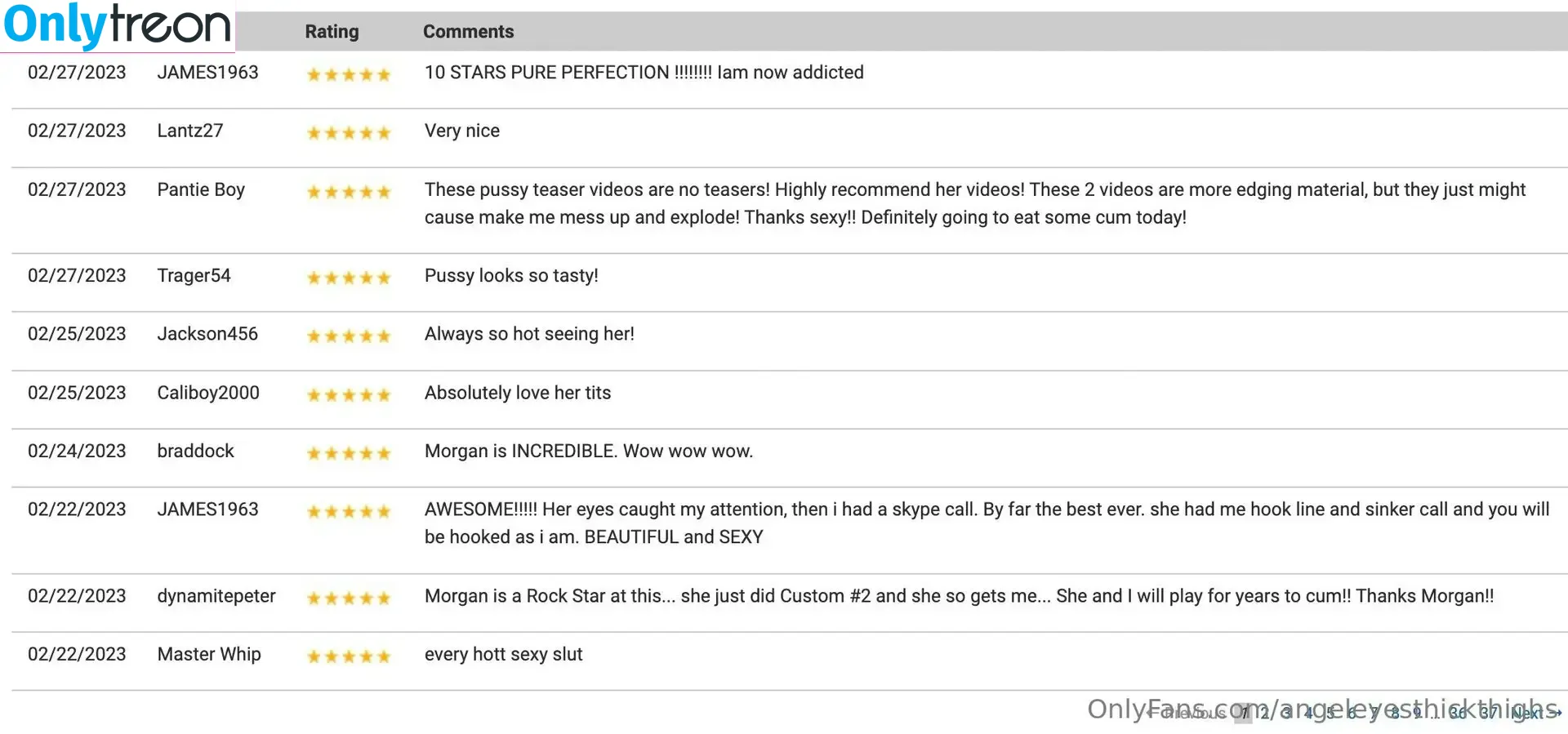The height and width of the screenshot is (734, 1568).
Task: Click the stars in the Trager54 row
Action: (349, 278)
